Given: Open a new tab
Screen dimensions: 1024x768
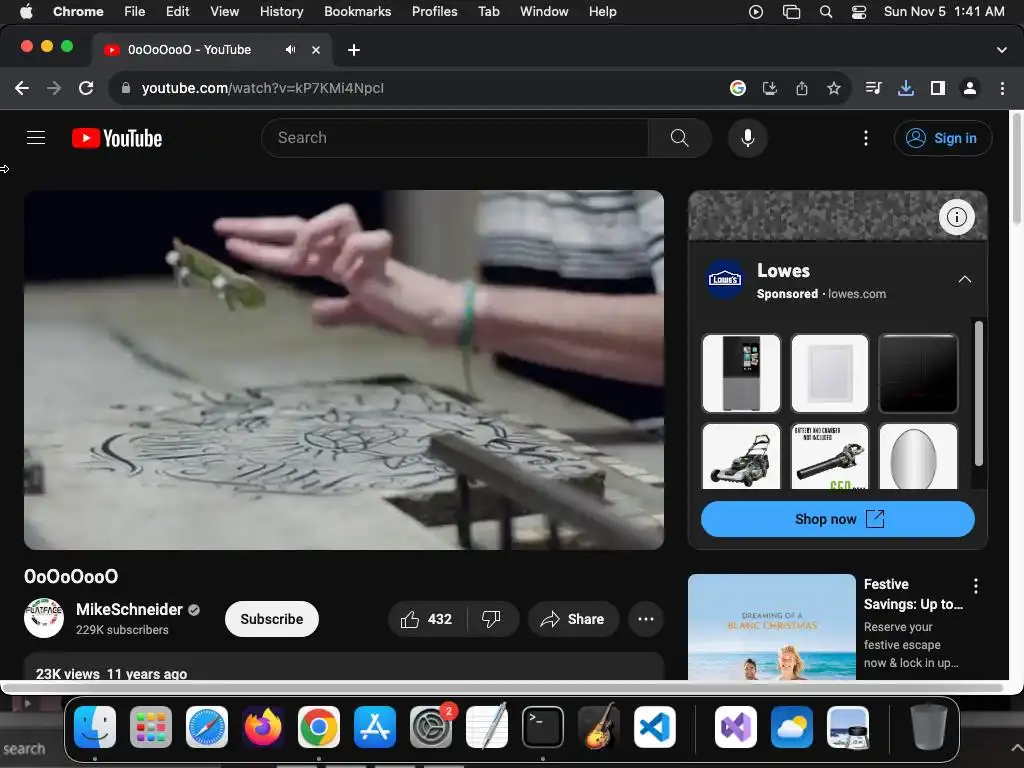Looking at the screenshot, I should [354, 50].
